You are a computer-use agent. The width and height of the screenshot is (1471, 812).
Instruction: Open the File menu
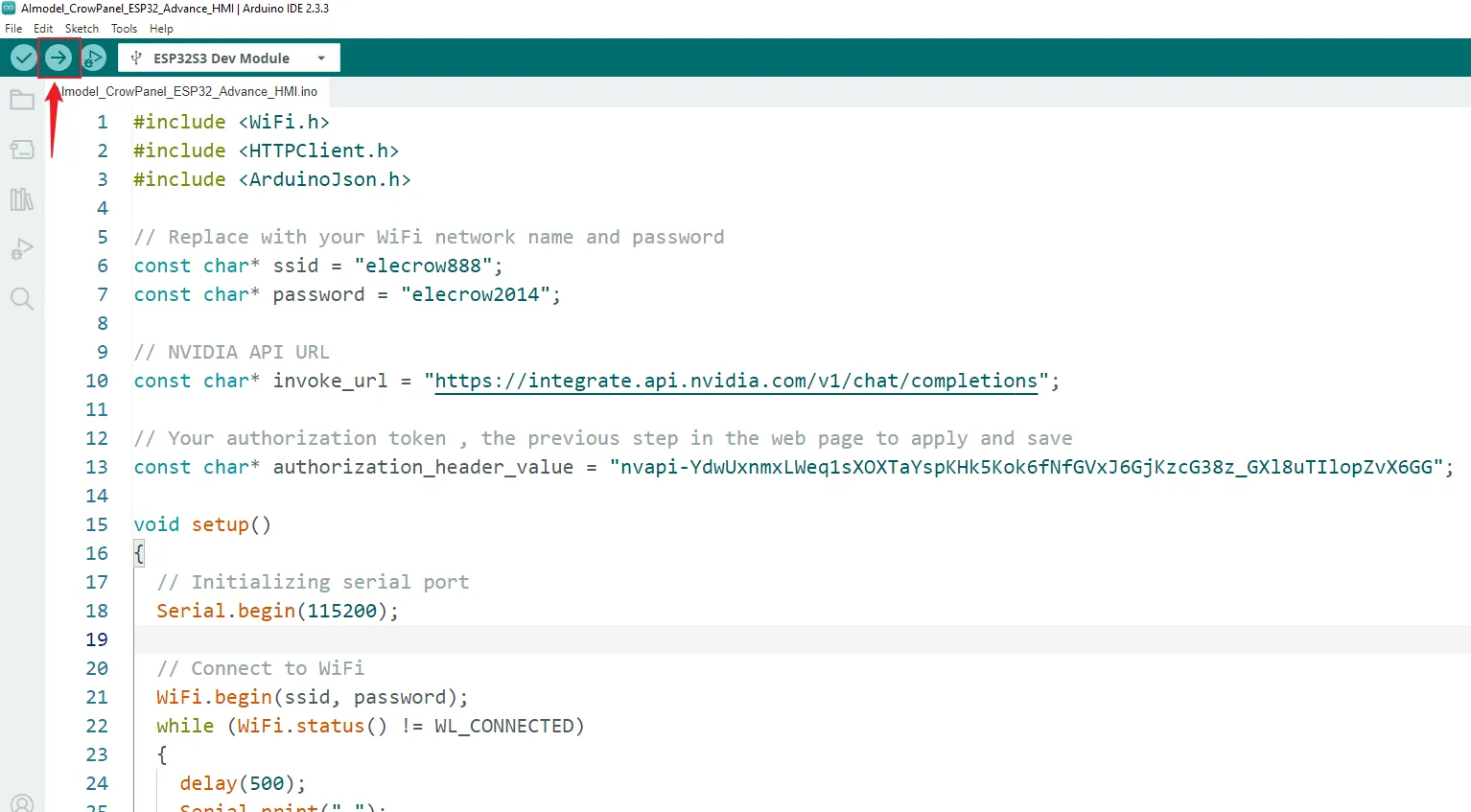click(x=13, y=29)
